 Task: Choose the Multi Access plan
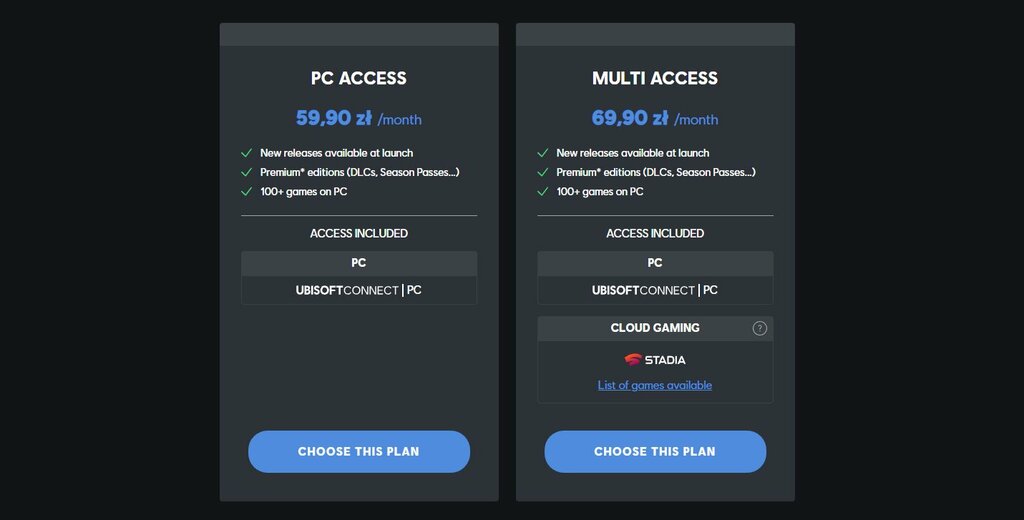click(x=655, y=451)
